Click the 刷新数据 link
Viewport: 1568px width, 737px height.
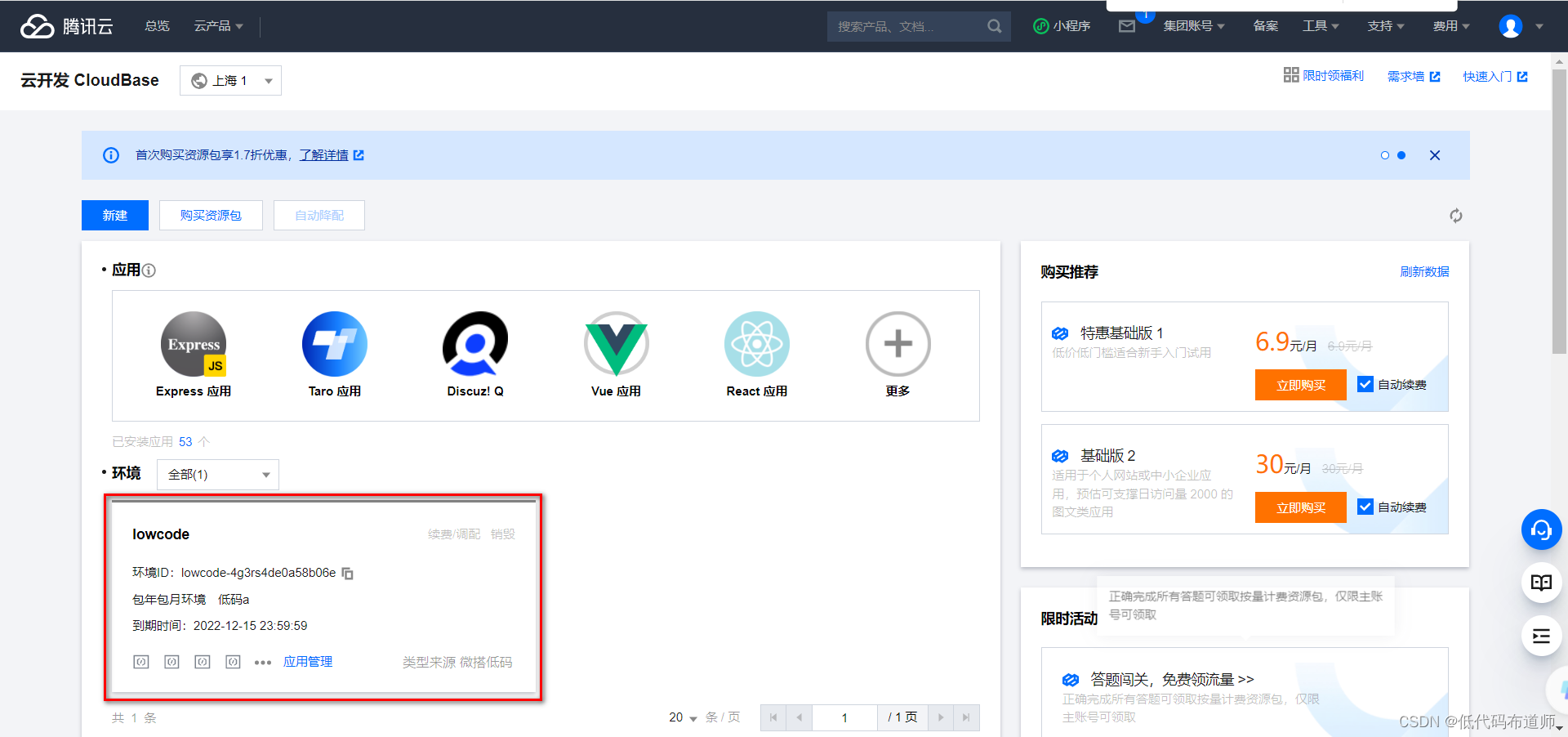point(1424,272)
